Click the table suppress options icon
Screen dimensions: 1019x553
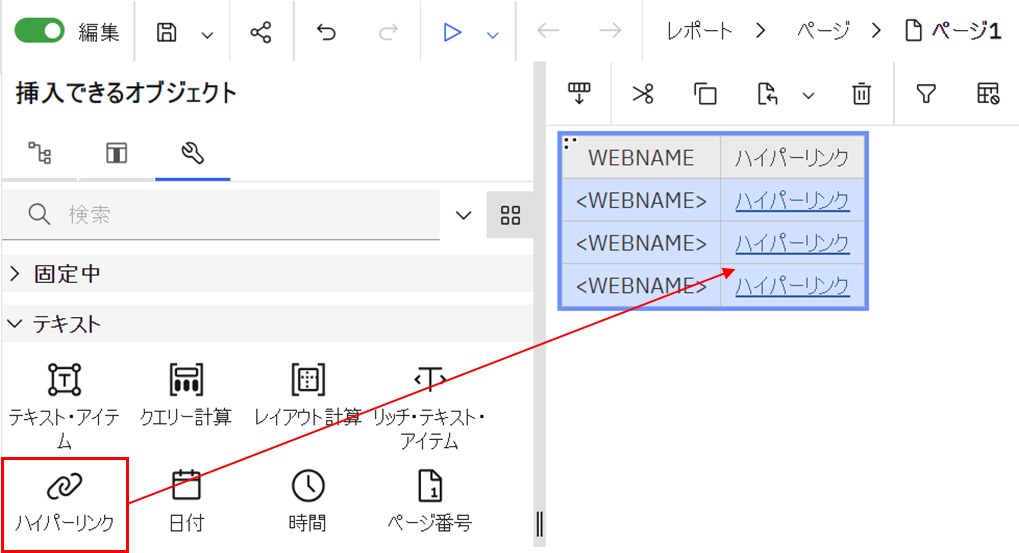988,94
